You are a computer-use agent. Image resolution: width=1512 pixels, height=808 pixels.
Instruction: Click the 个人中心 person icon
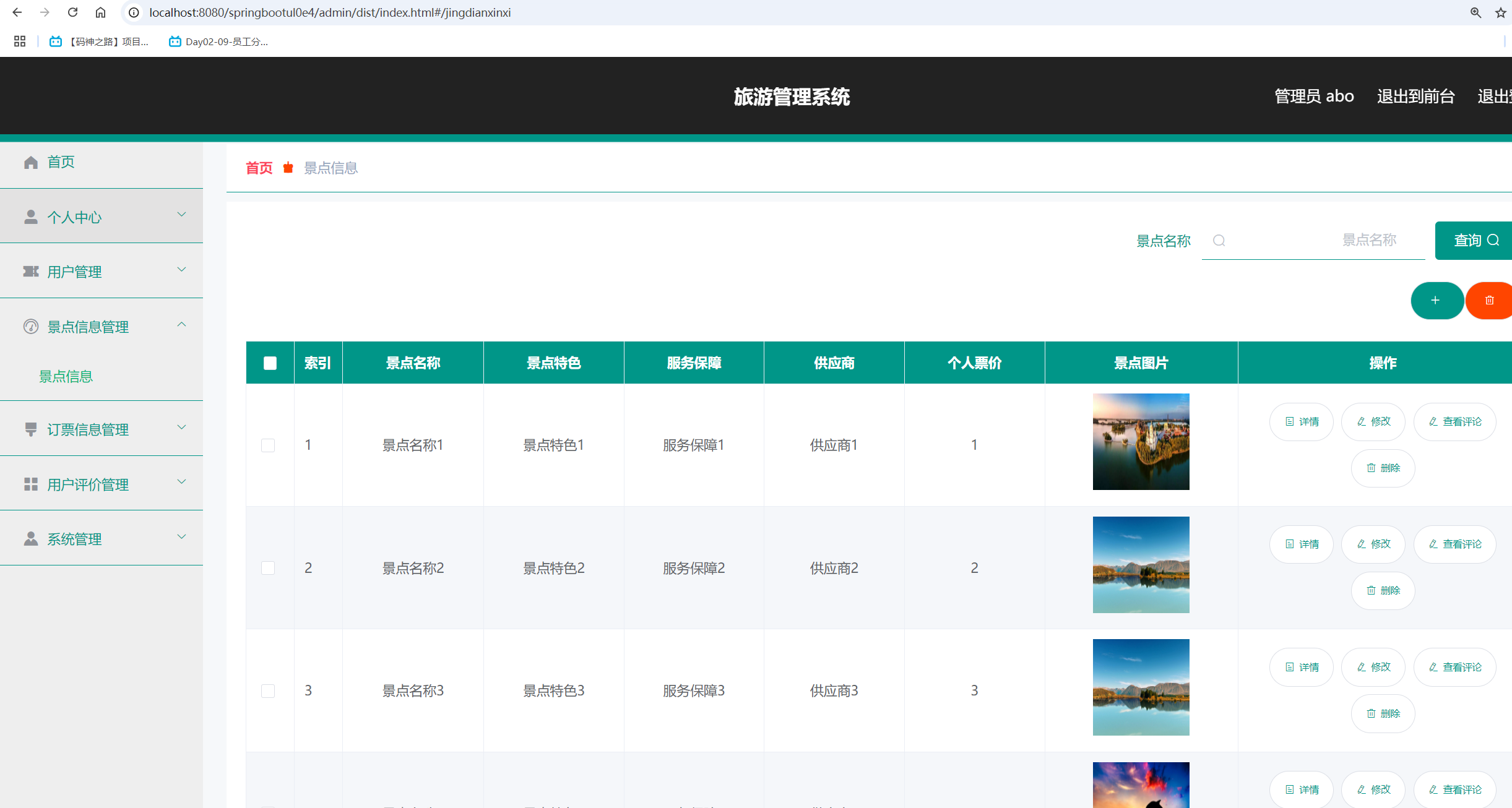click(x=31, y=217)
